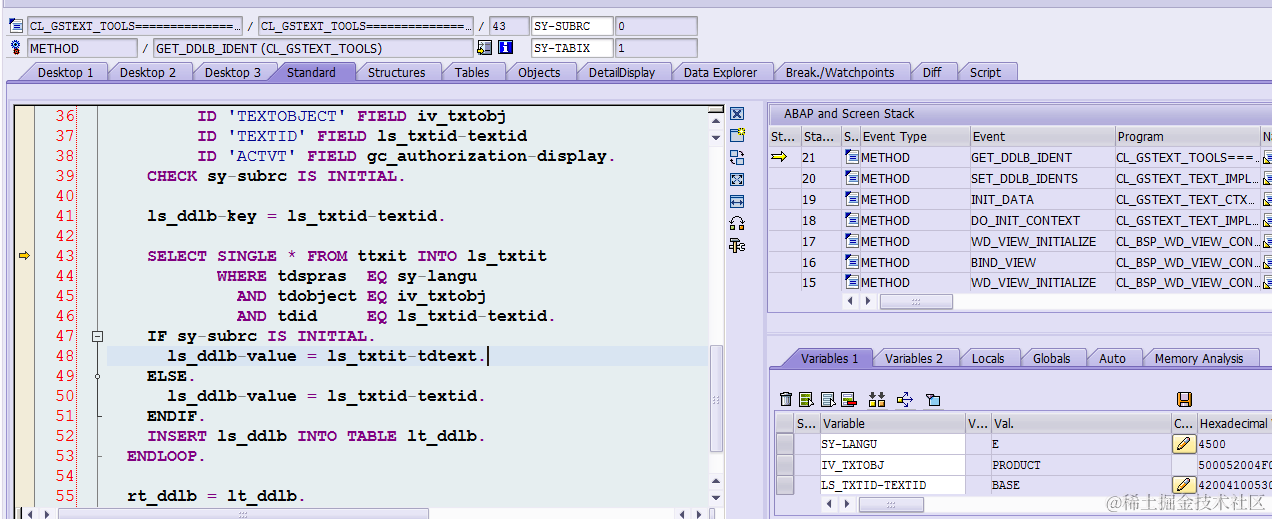Select the SY-LANGU row selector button

tap(785, 443)
